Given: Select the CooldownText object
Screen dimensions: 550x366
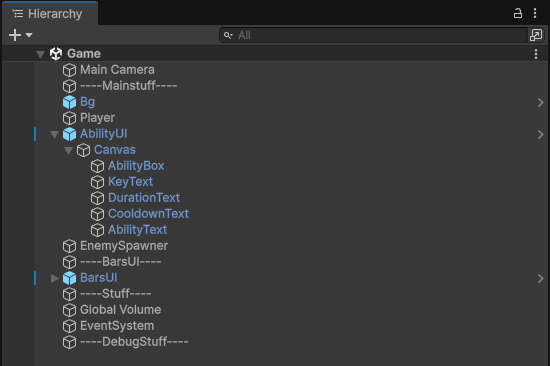Looking at the screenshot, I should pos(148,214).
